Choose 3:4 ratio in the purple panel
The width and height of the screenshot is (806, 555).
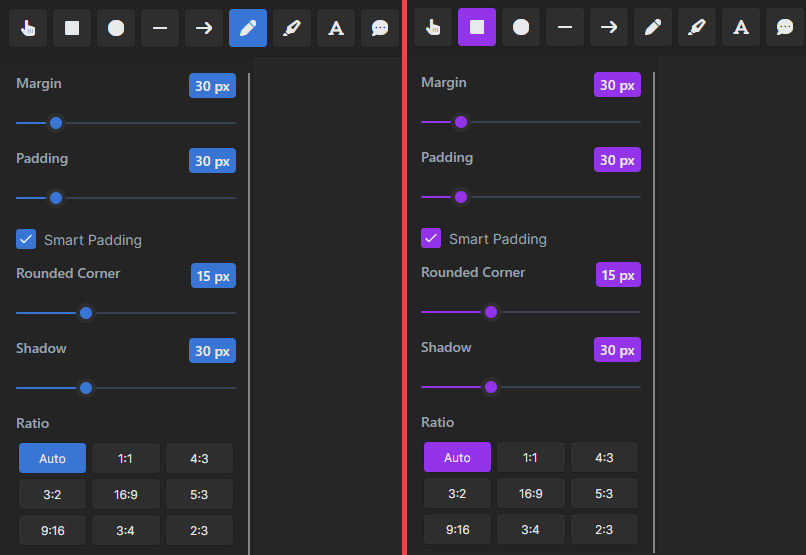coord(531,529)
